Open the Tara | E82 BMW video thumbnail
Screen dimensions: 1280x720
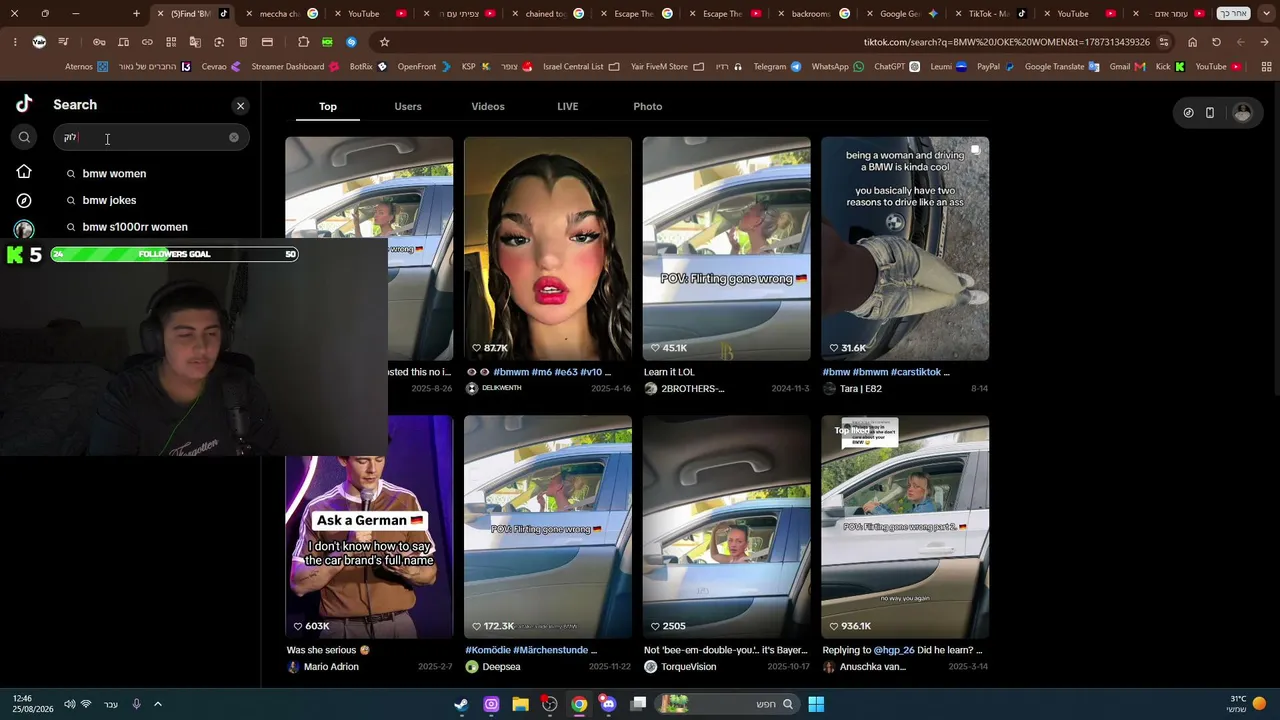point(905,248)
